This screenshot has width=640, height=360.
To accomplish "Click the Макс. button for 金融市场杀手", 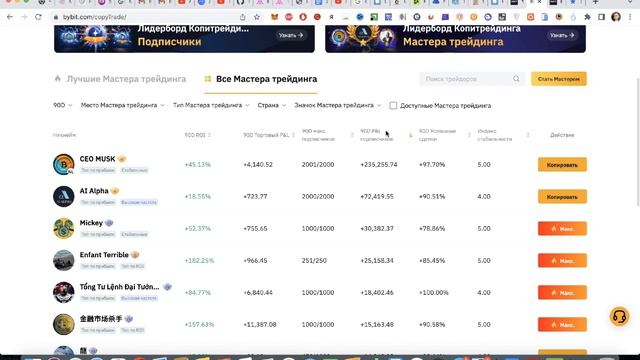I will 562,324.
